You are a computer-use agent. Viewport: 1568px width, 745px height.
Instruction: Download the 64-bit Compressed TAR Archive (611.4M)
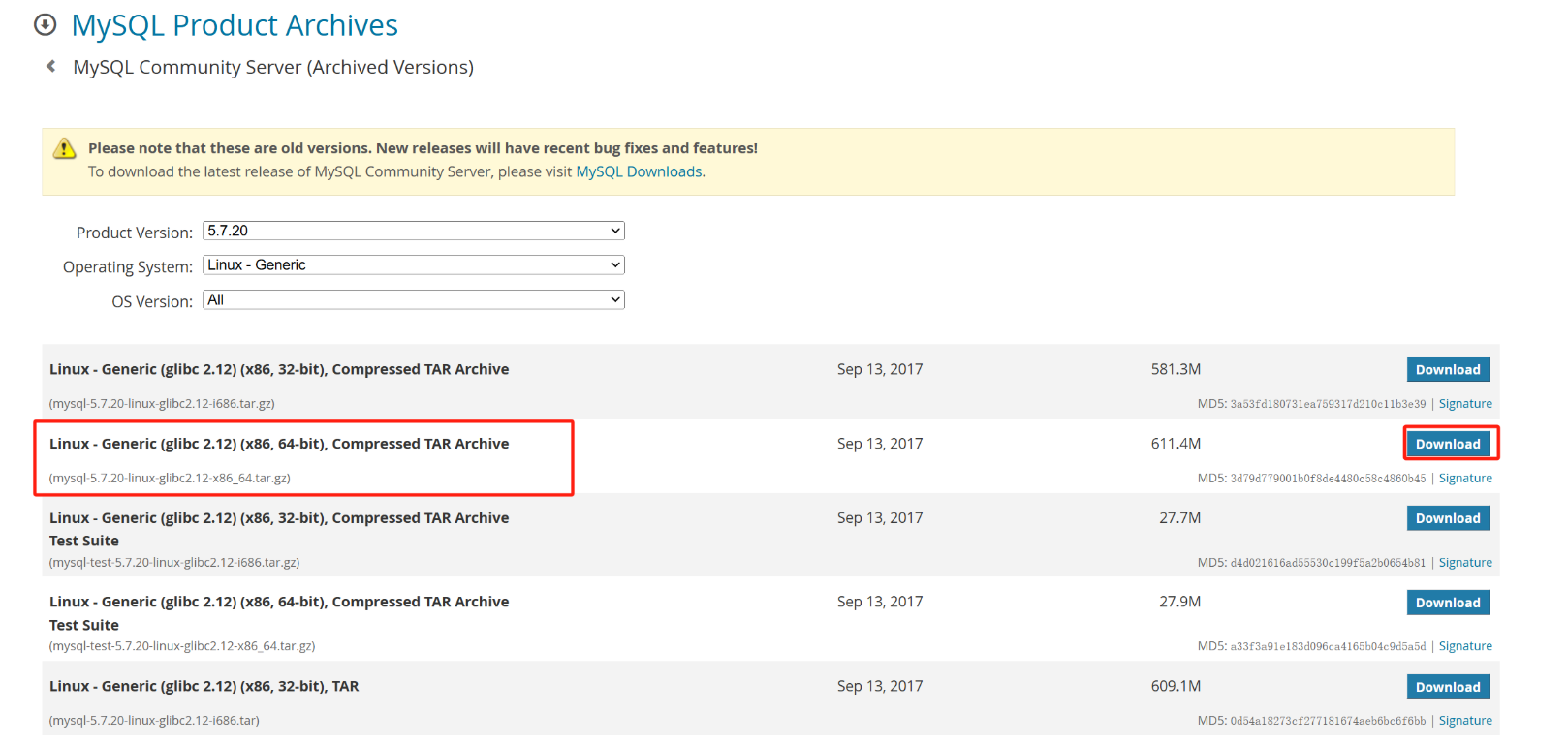click(x=1447, y=444)
